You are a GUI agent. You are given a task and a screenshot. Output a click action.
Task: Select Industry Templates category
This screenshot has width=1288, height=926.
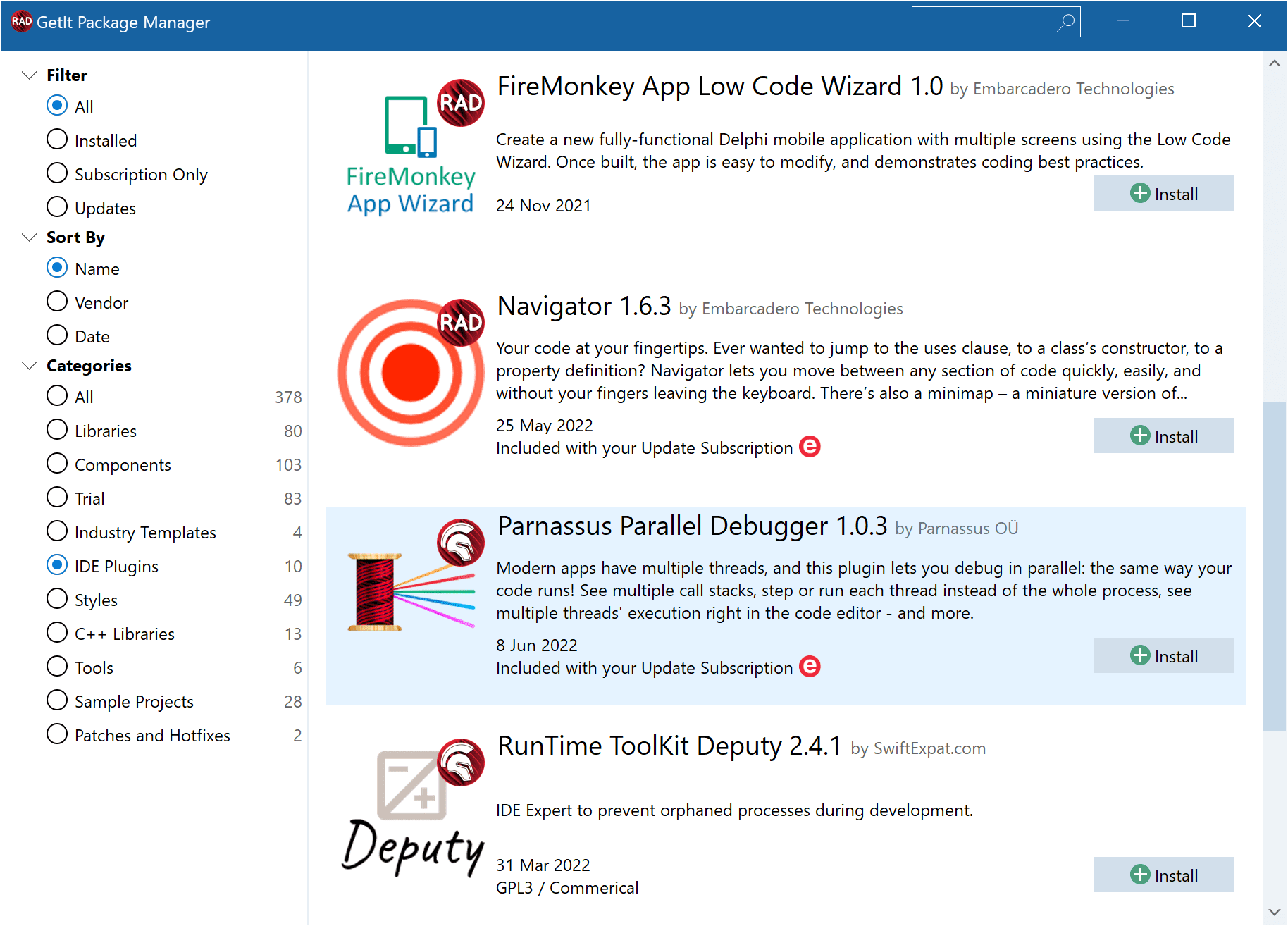click(57, 531)
